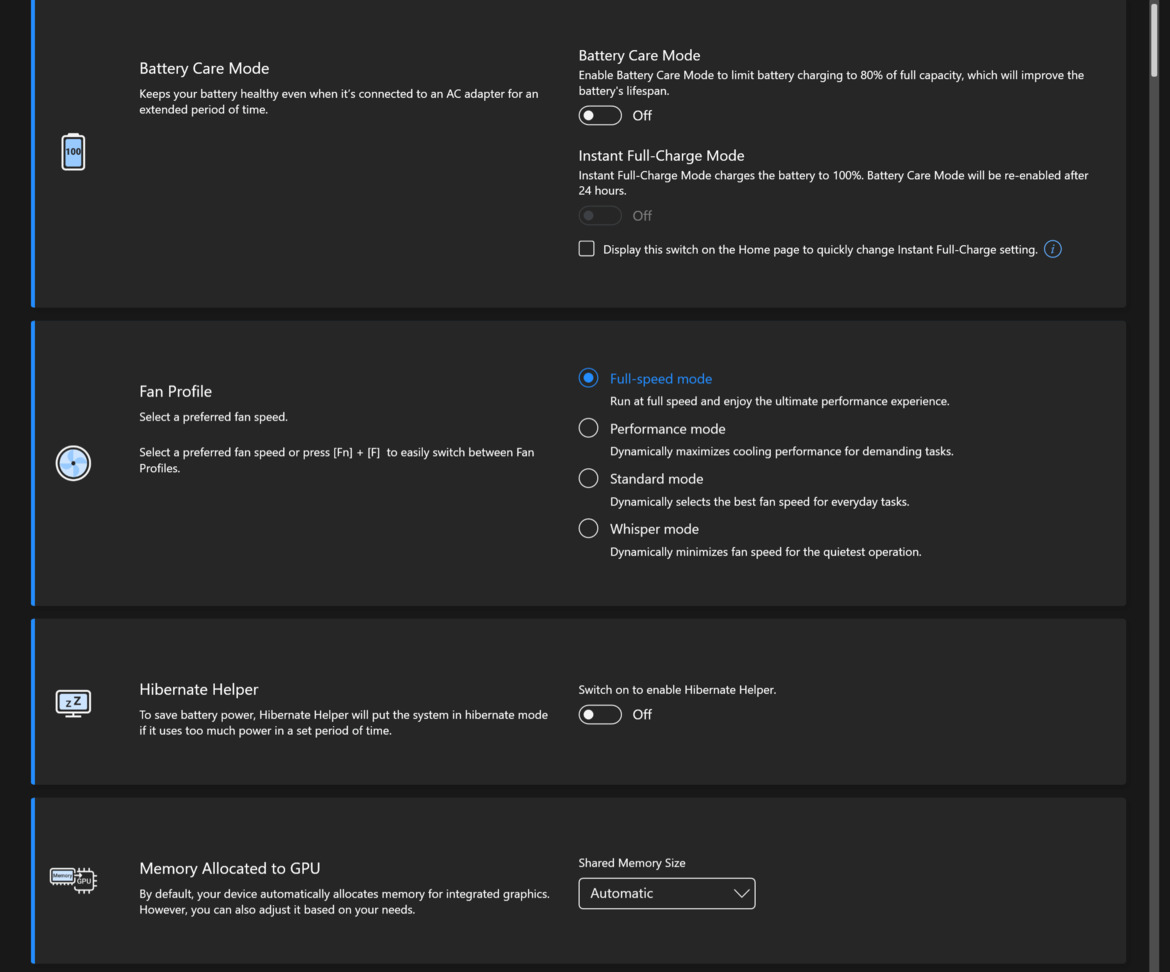Image resolution: width=1170 pixels, height=972 pixels.
Task: Click 'Switch on to enable Hibernate Helper.' text
Action: pos(678,690)
